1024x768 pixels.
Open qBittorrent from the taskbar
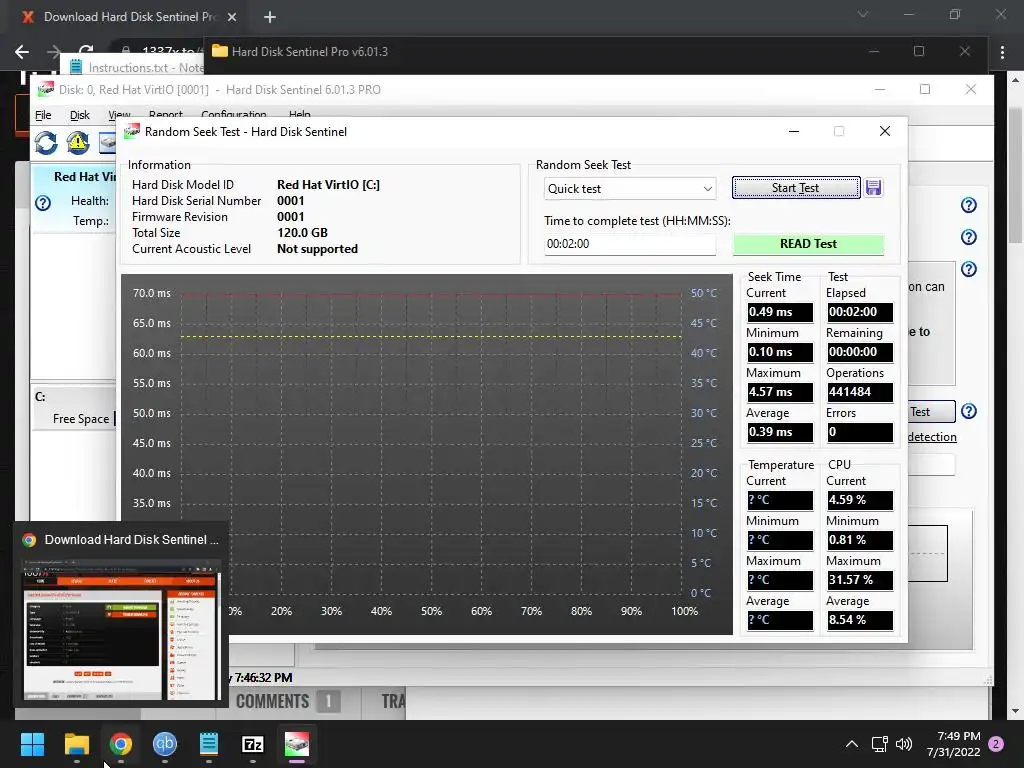(165, 744)
